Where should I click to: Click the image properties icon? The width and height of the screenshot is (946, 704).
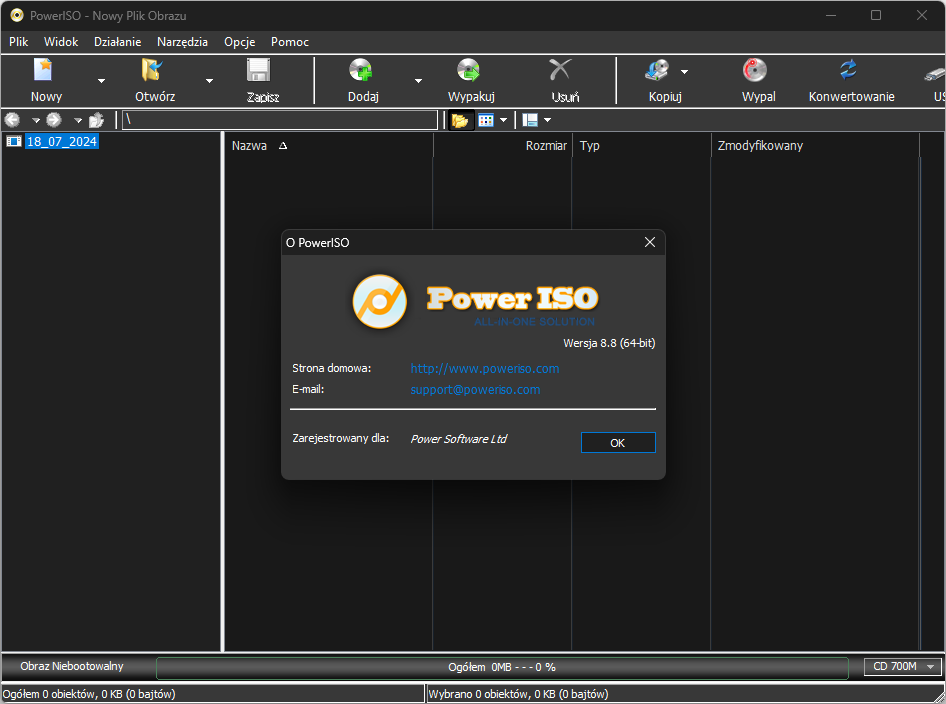(530, 120)
